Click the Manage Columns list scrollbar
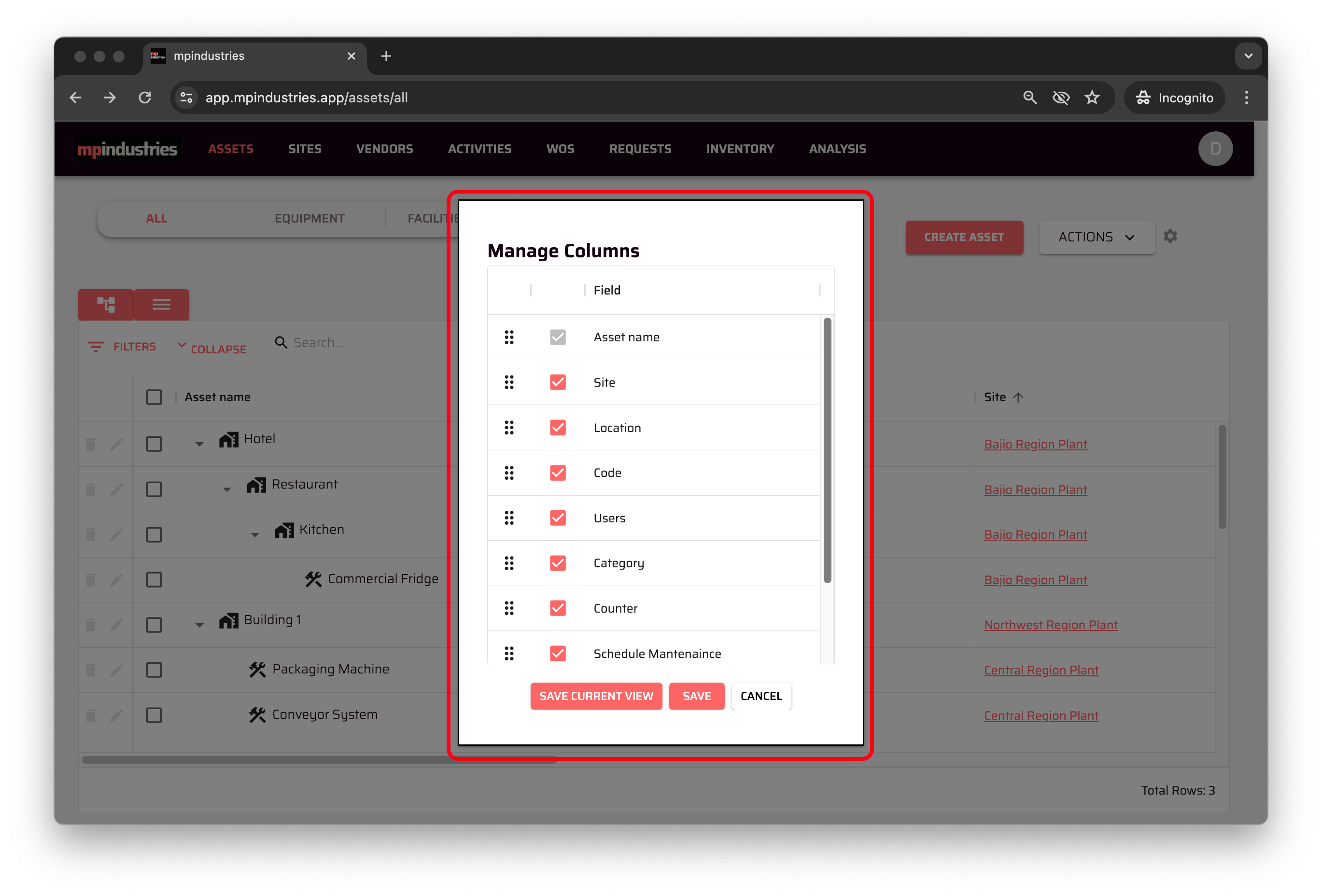Screen dimensions: 1322x896 [827, 449]
